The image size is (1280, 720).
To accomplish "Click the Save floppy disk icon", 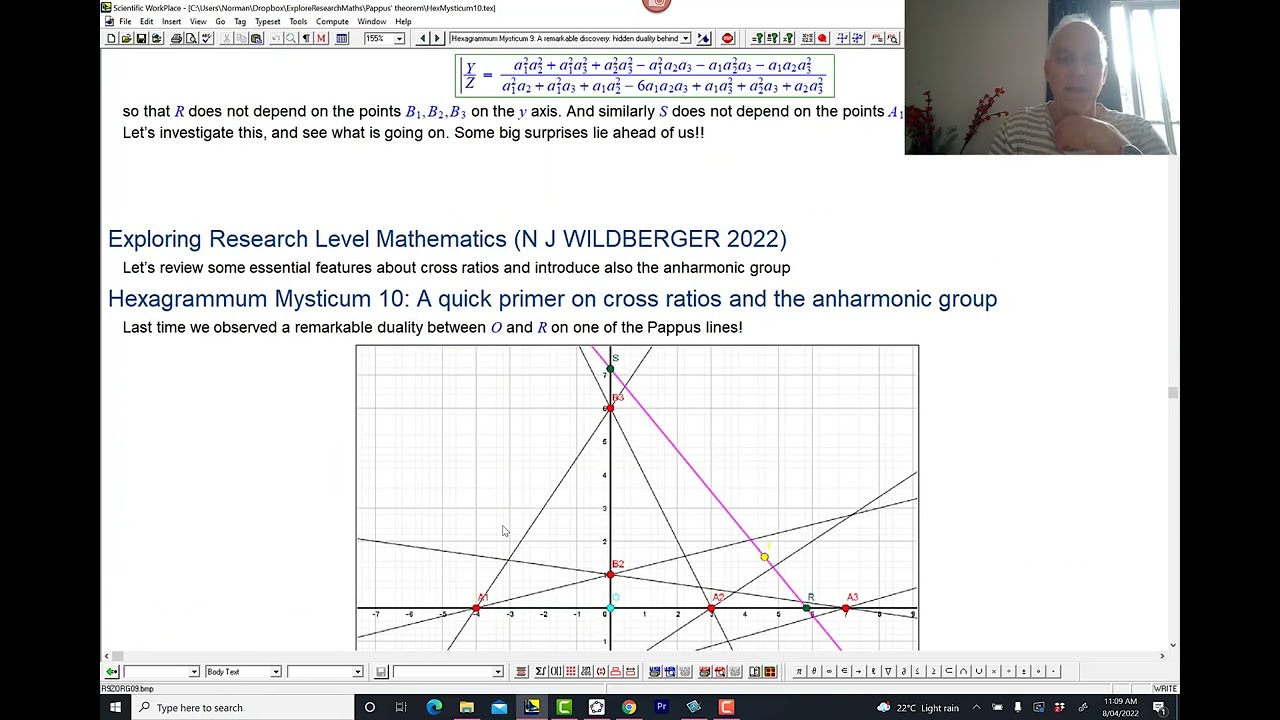I will pos(141,38).
